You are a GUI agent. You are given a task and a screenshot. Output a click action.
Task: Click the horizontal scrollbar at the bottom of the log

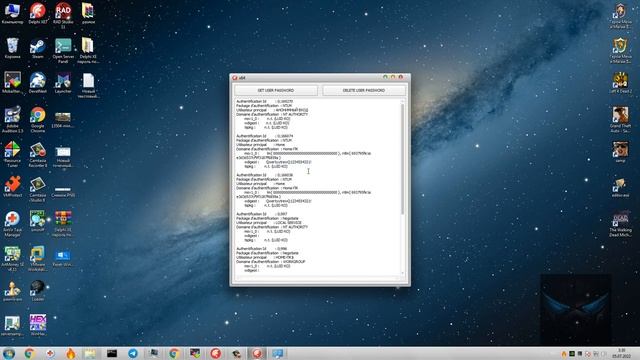318,278
